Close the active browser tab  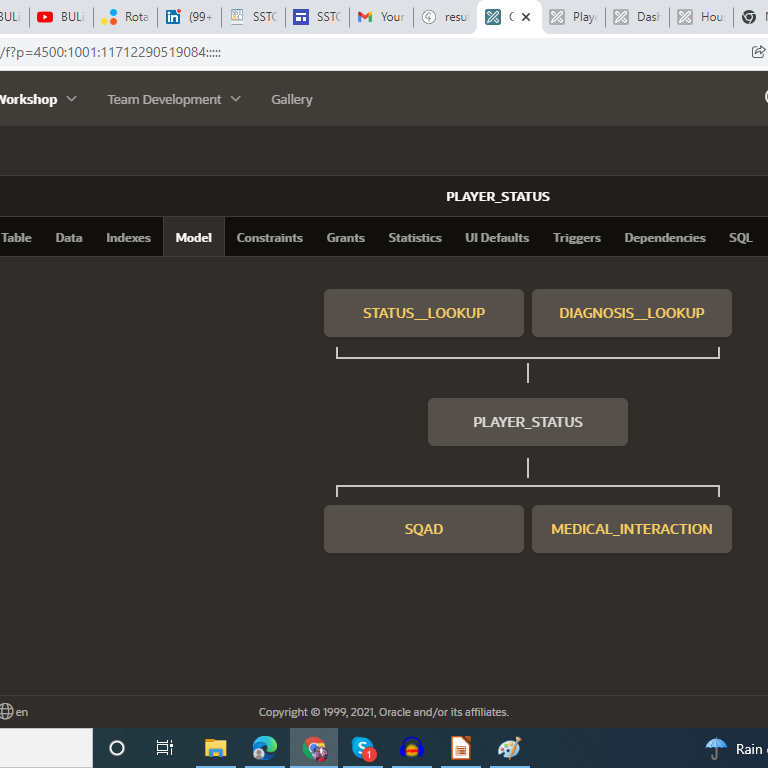[526, 17]
